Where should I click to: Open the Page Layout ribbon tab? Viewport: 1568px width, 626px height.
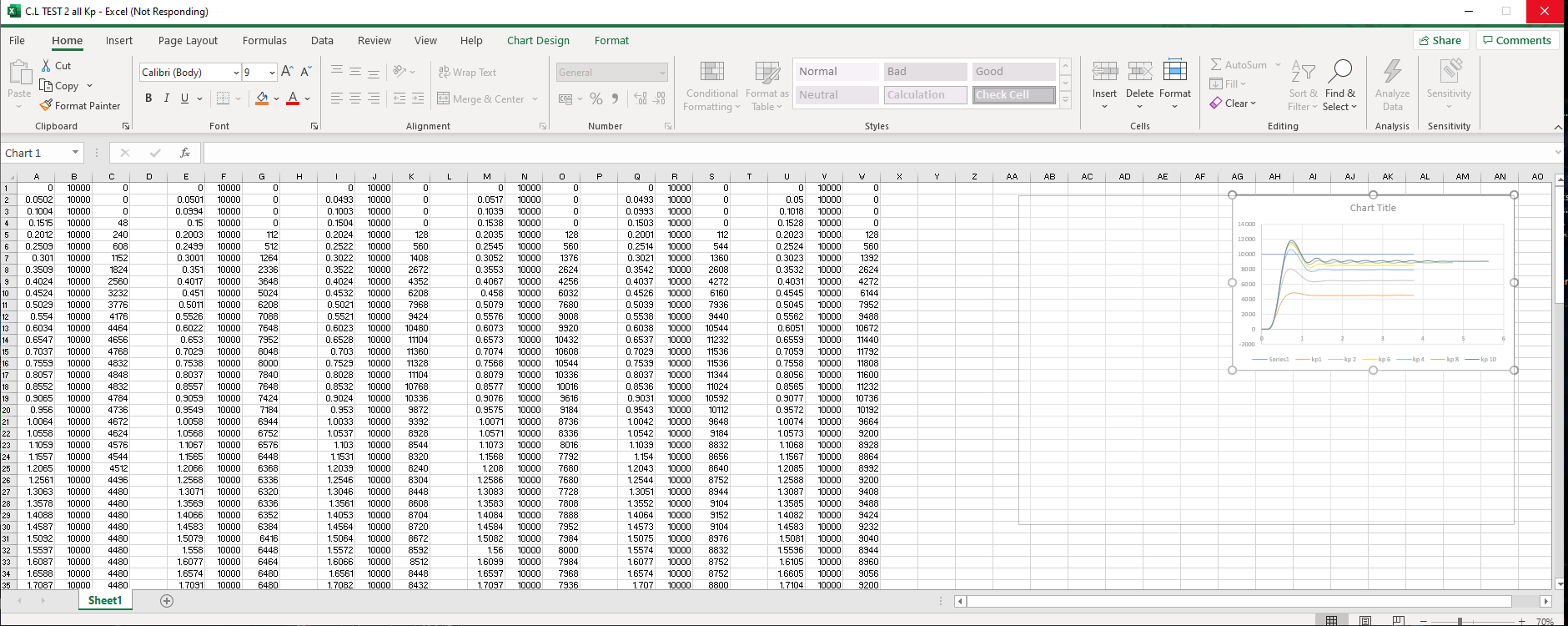tap(188, 40)
